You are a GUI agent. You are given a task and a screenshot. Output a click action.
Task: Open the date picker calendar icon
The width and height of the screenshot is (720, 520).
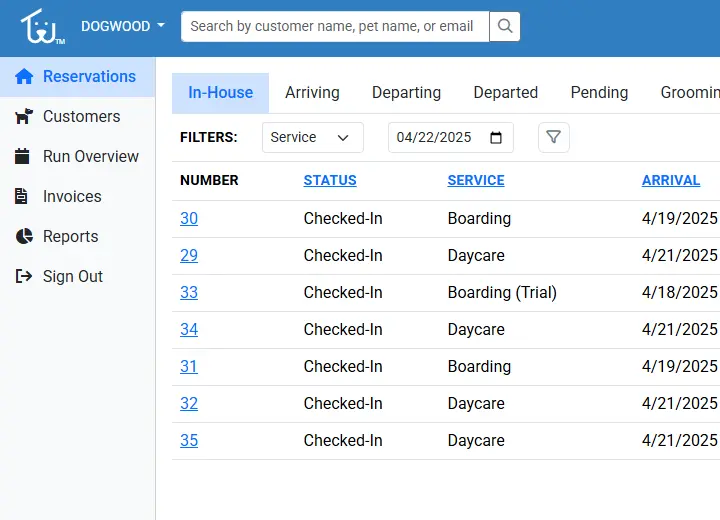coord(496,138)
